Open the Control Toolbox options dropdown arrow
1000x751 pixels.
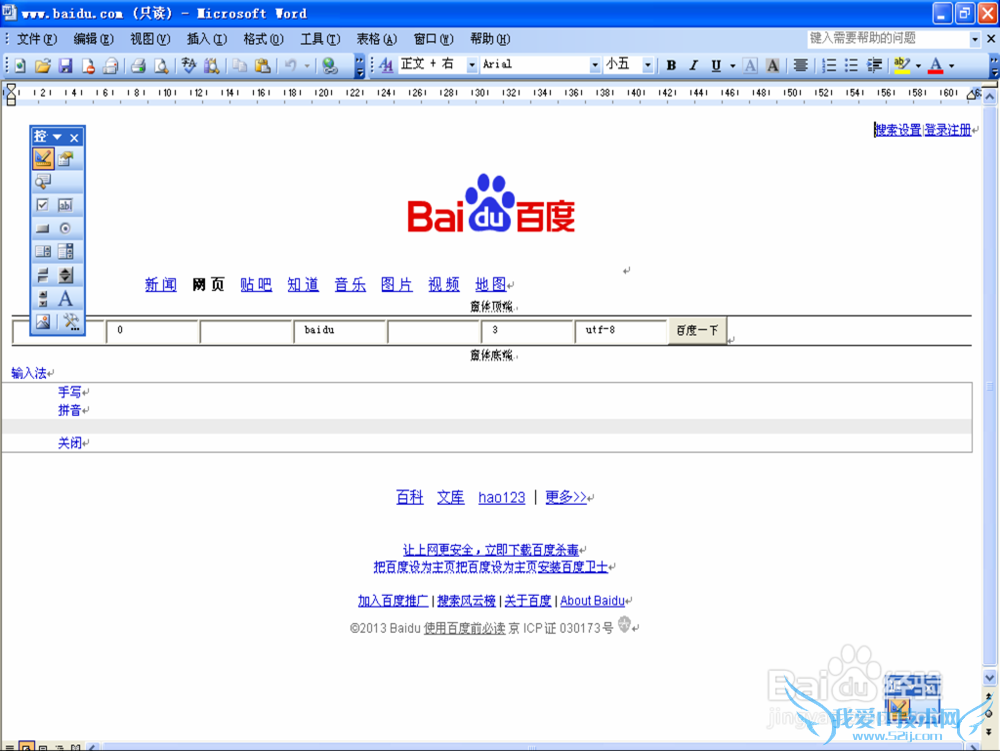[x=57, y=137]
